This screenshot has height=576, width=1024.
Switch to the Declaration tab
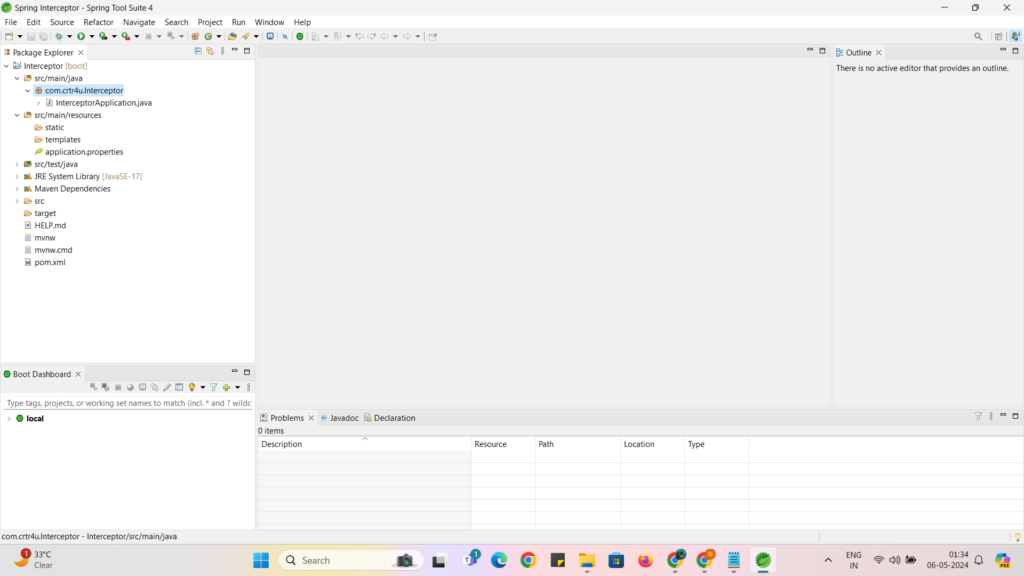(390, 418)
